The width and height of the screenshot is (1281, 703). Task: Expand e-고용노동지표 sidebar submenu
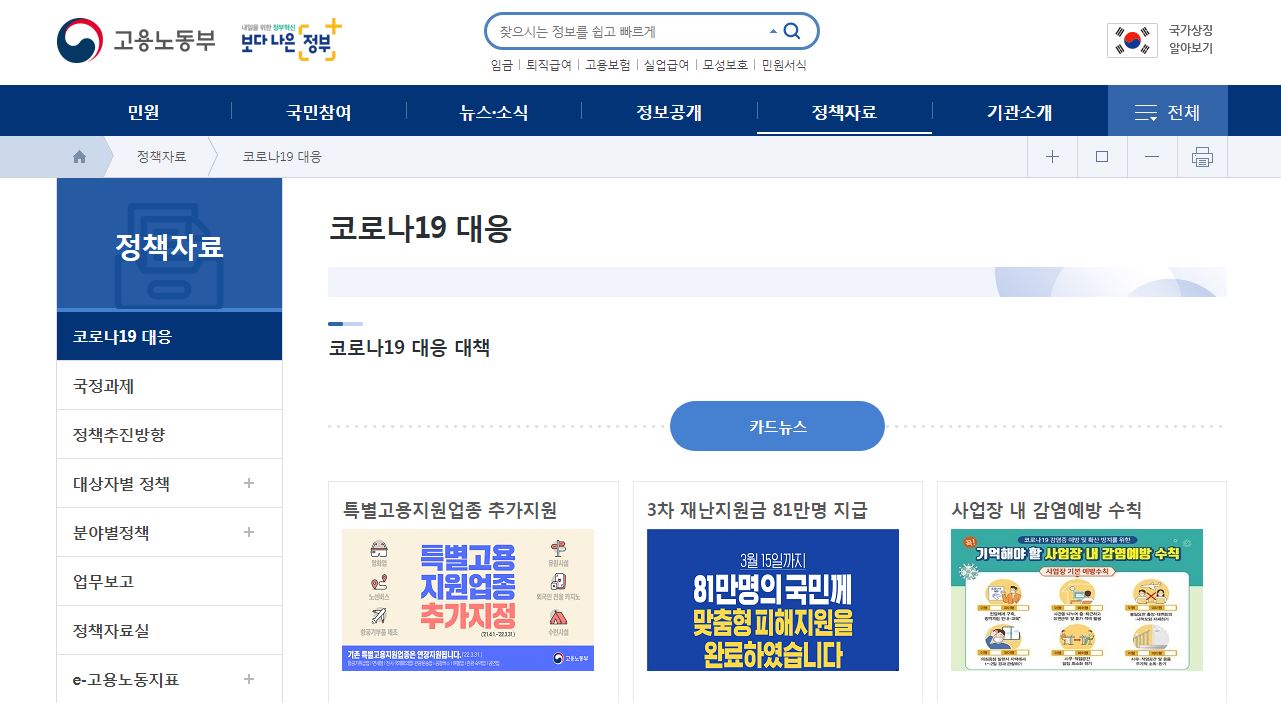pyautogui.click(x=249, y=679)
